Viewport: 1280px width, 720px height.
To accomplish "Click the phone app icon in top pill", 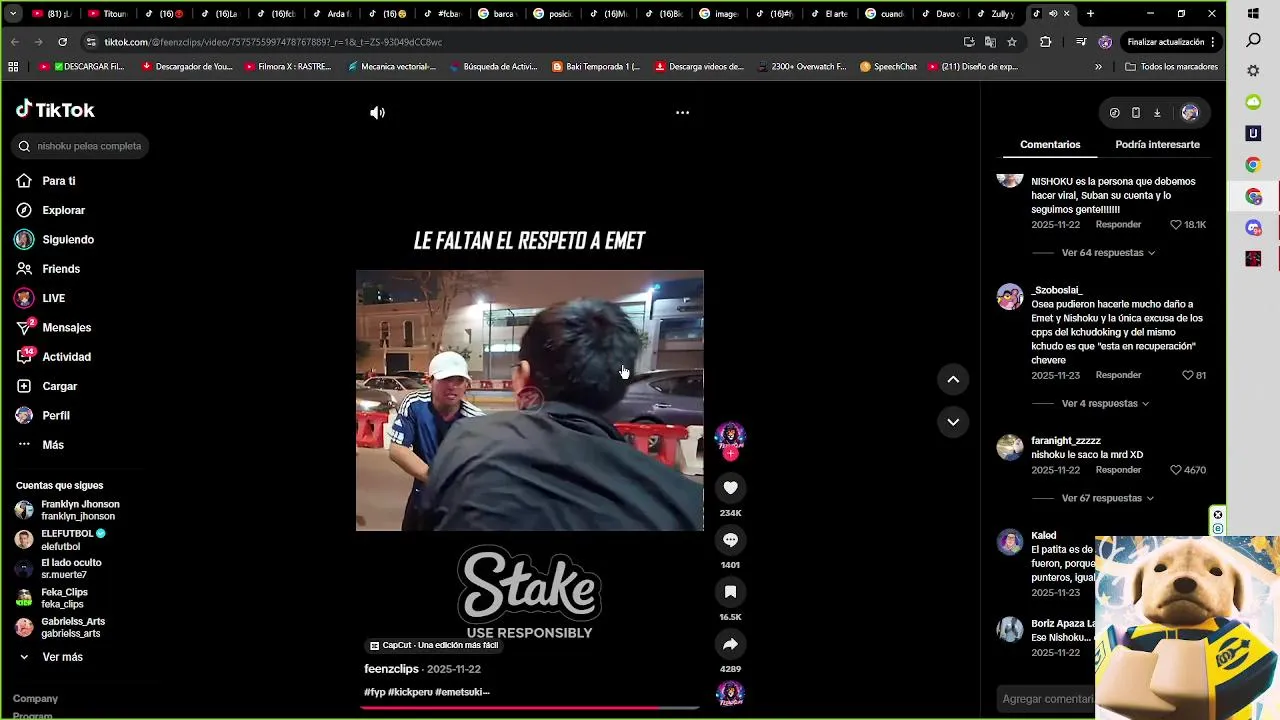I will click(1136, 113).
